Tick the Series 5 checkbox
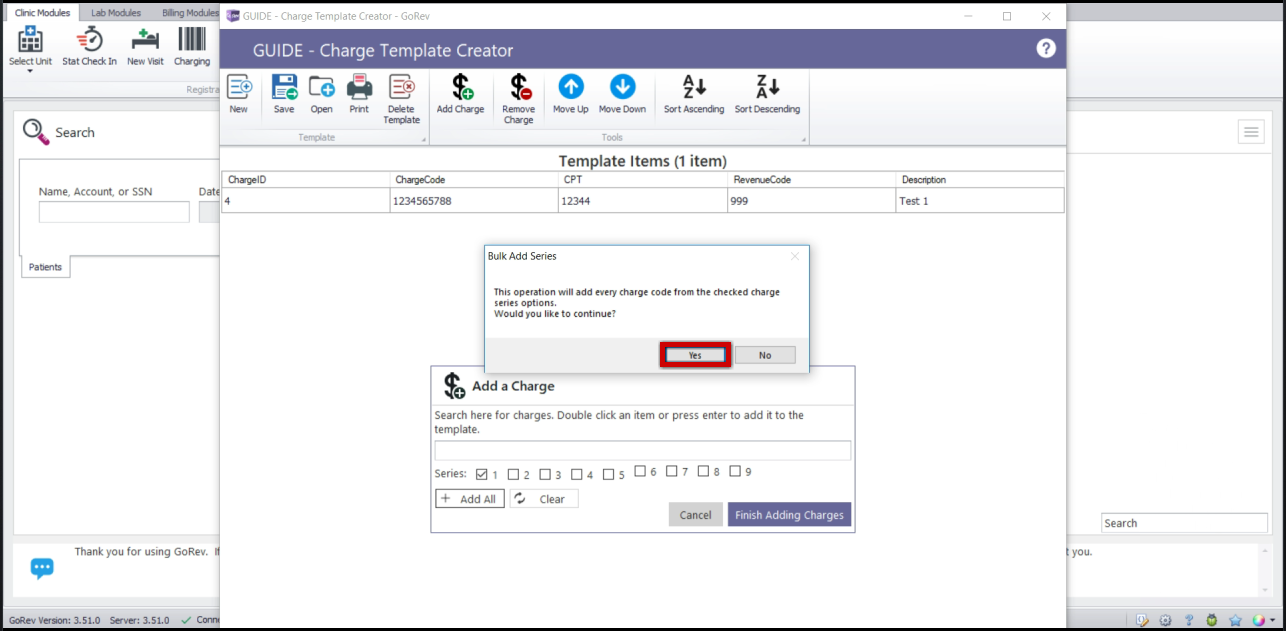 pos(609,474)
